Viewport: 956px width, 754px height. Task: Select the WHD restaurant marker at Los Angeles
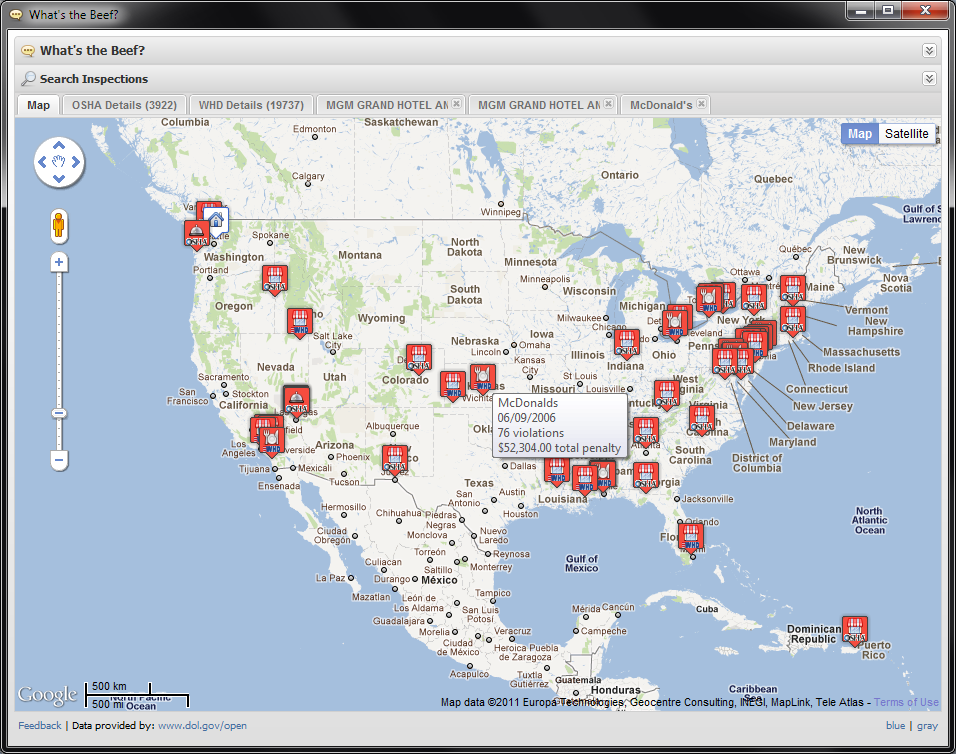pyautogui.click(x=271, y=441)
